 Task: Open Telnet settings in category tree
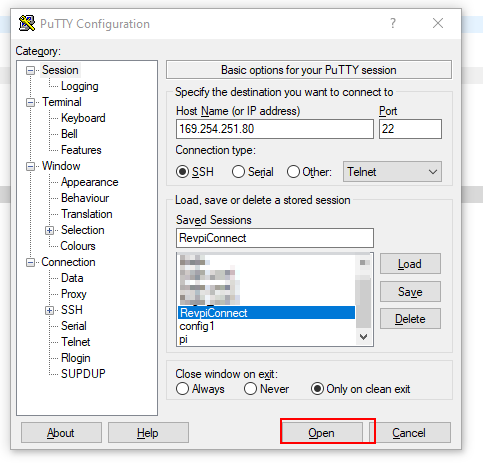coord(76,342)
